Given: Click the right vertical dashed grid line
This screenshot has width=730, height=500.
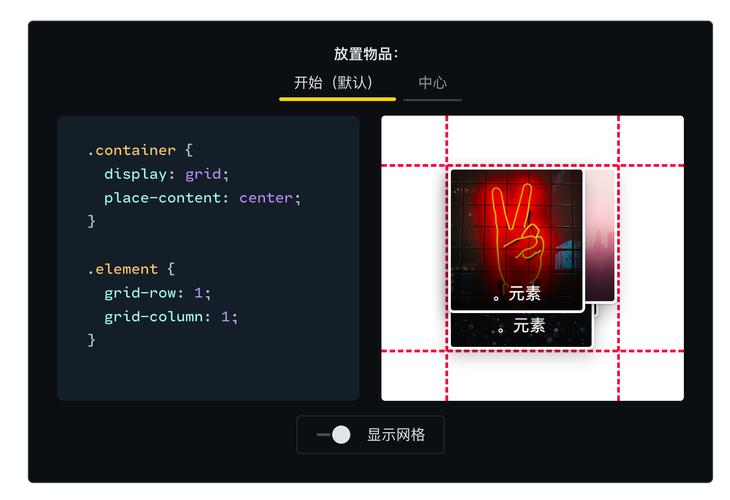Looking at the screenshot, I should coord(618,258).
